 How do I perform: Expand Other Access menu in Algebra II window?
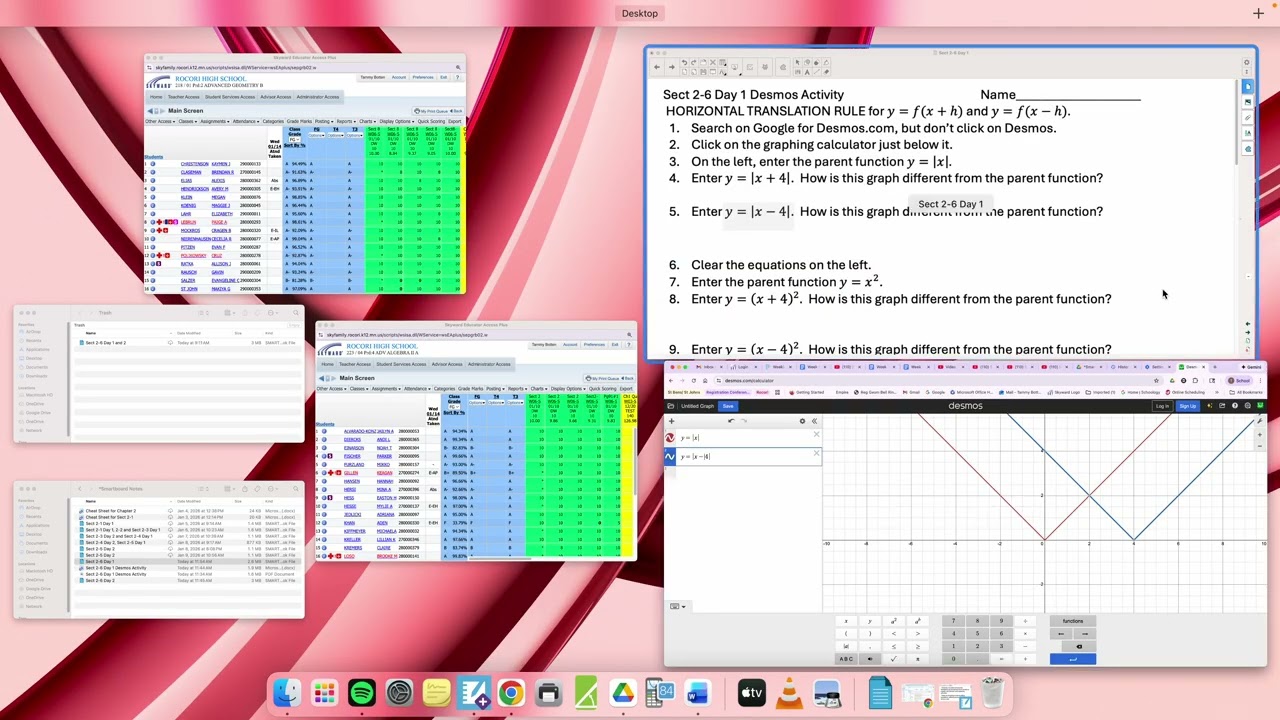pyautogui.click(x=330, y=389)
